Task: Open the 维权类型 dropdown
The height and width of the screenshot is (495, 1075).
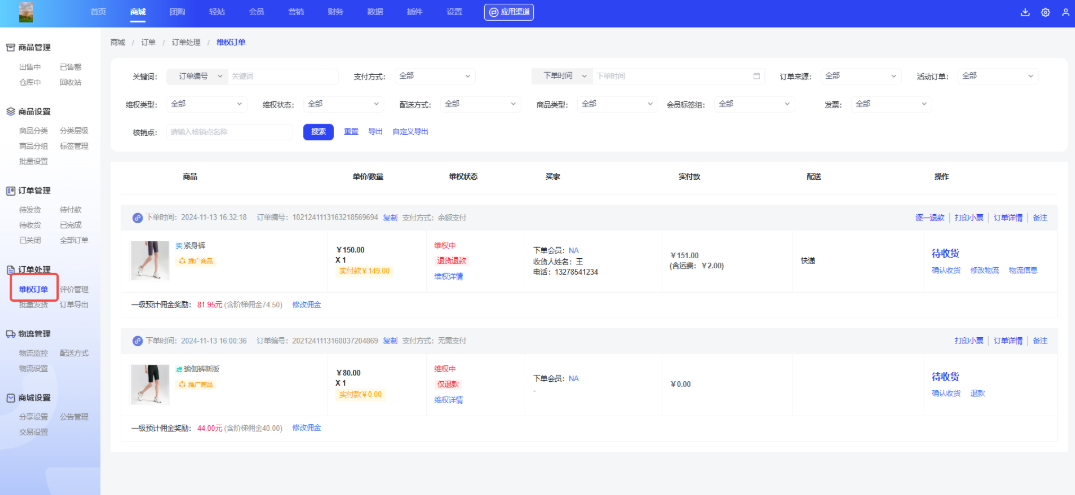Action: [206, 103]
